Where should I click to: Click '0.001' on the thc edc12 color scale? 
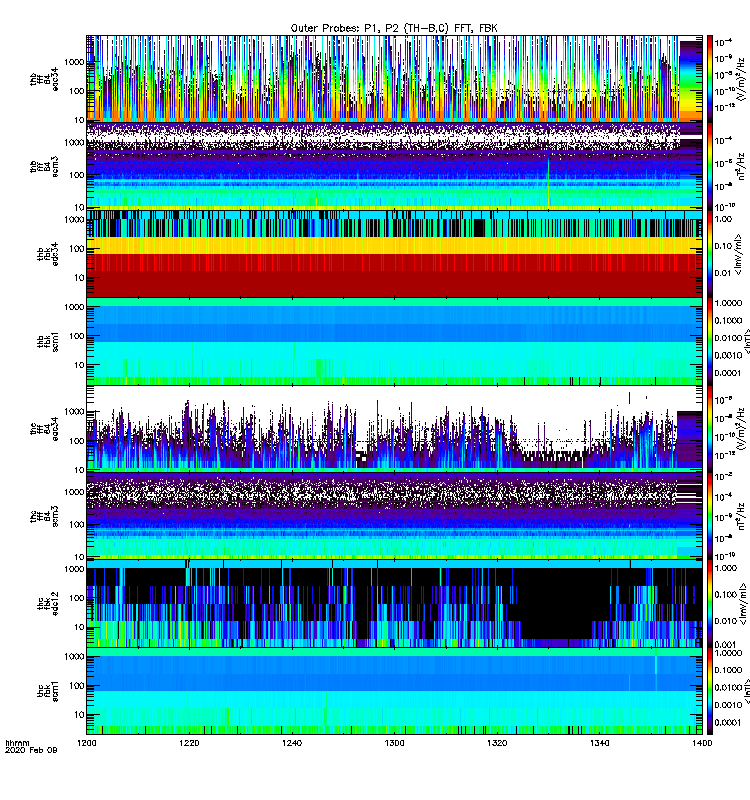point(726,644)
